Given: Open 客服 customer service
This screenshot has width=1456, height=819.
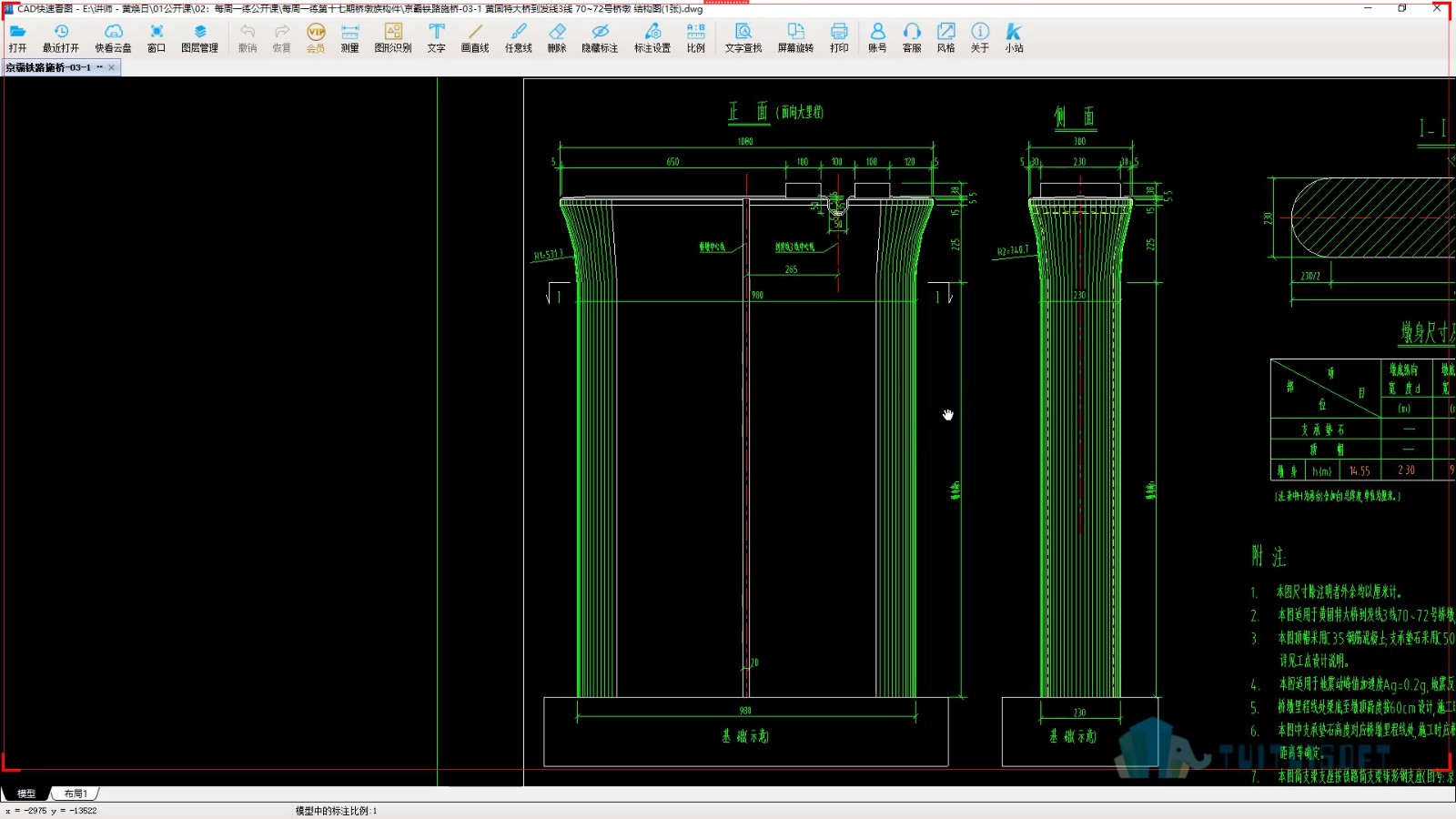Looking at the screenshot, I should [x=912, y=37].
